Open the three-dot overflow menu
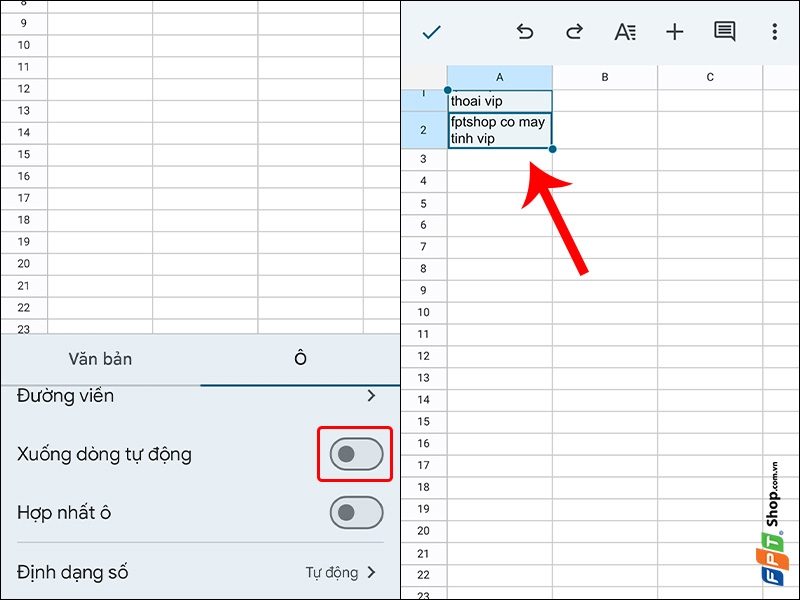The height and width of the screenshot is (600, 800). (774, 32)
